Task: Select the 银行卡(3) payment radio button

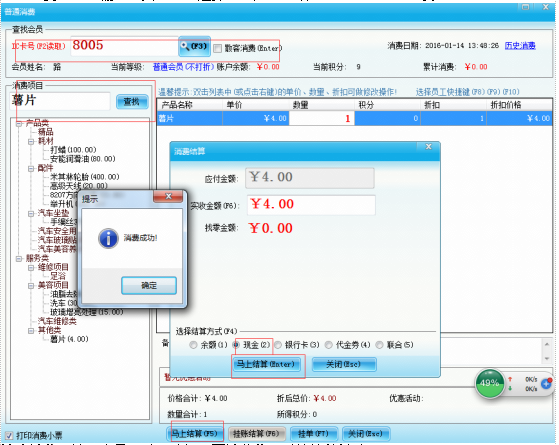Action: click(x=278, y=345)
